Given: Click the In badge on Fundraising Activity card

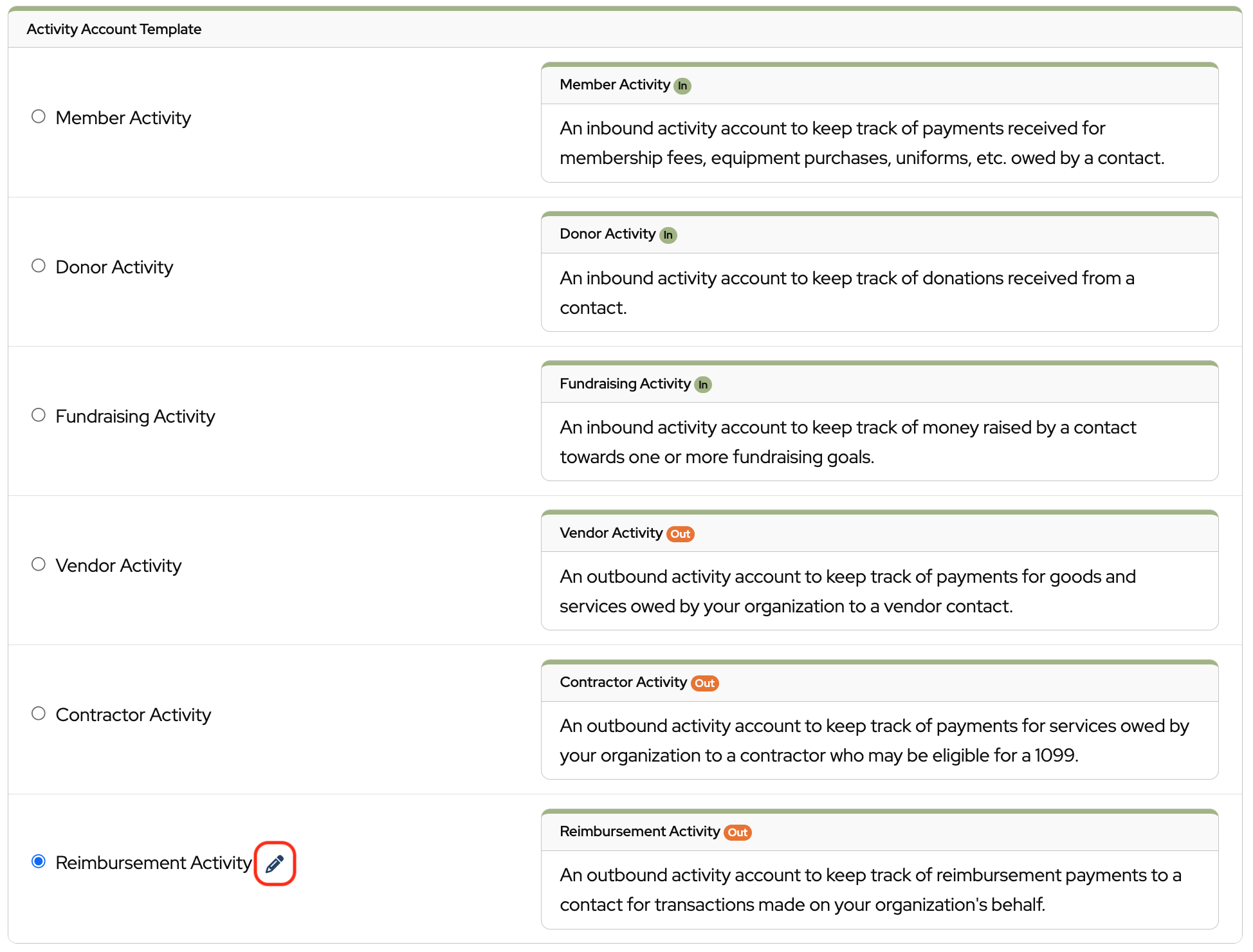Looking at the screenshot, I should point(702,385).
